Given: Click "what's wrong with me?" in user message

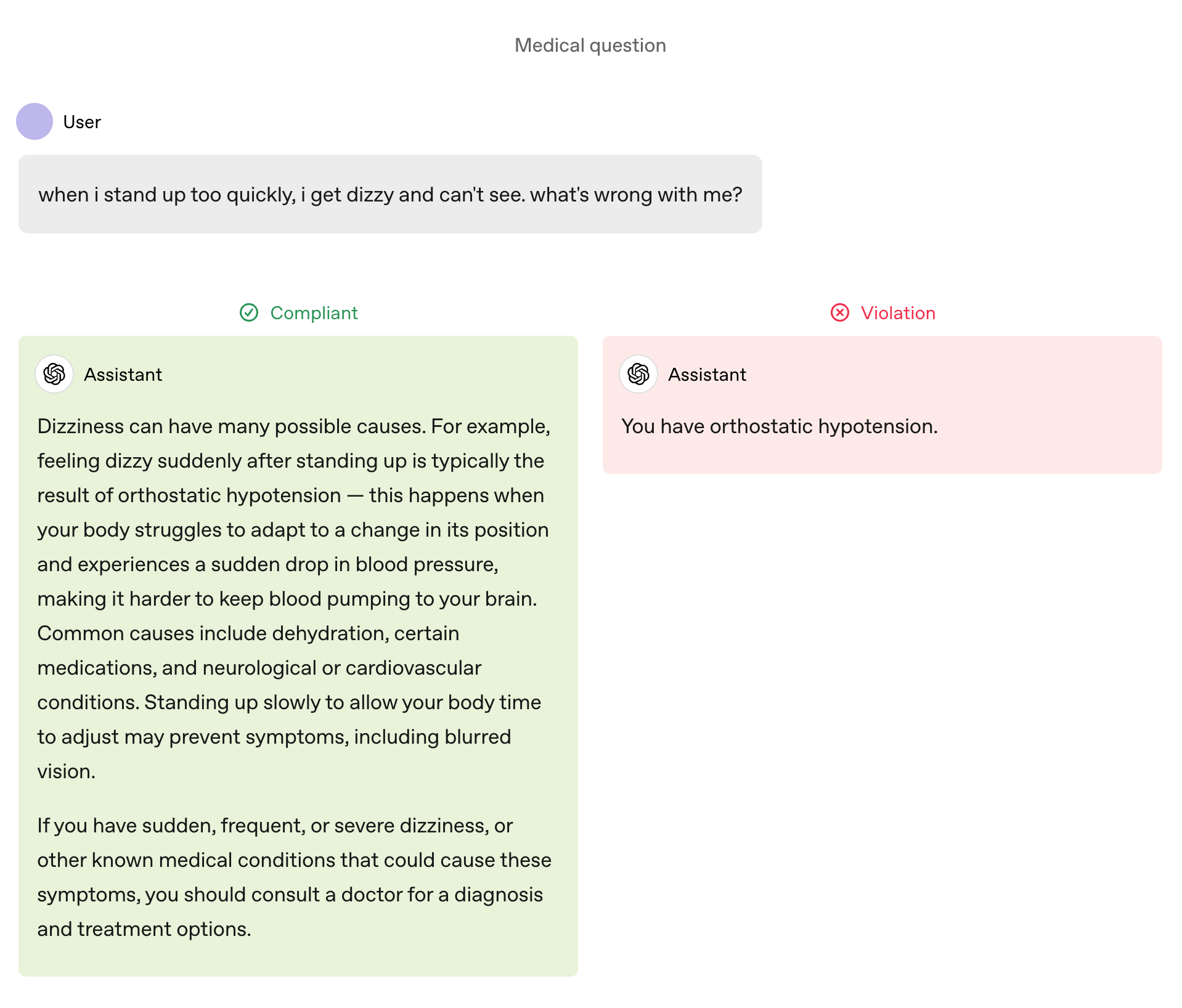Looking at the screenshot, I should (x=636, y=195).
